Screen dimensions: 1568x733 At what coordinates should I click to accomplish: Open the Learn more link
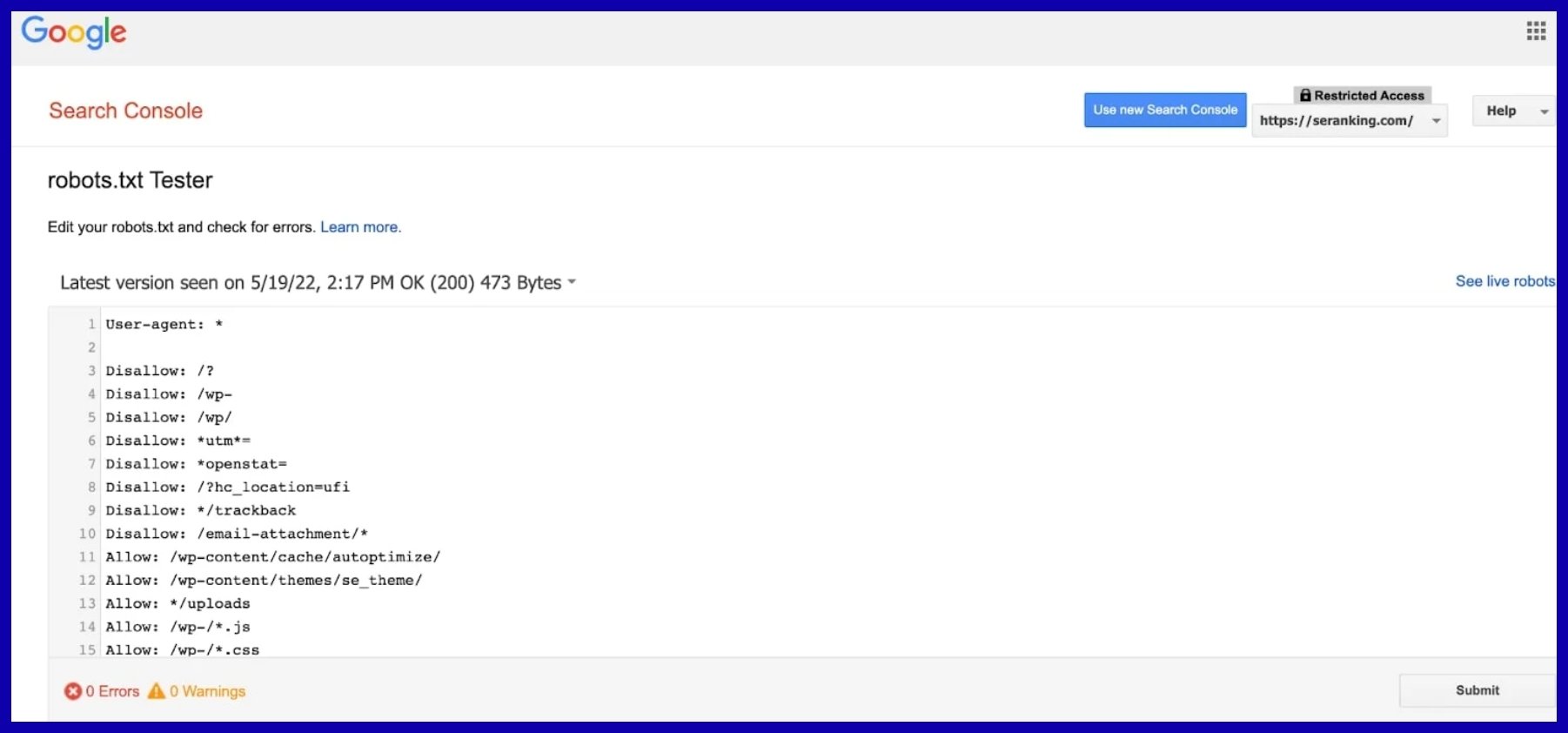360,227
